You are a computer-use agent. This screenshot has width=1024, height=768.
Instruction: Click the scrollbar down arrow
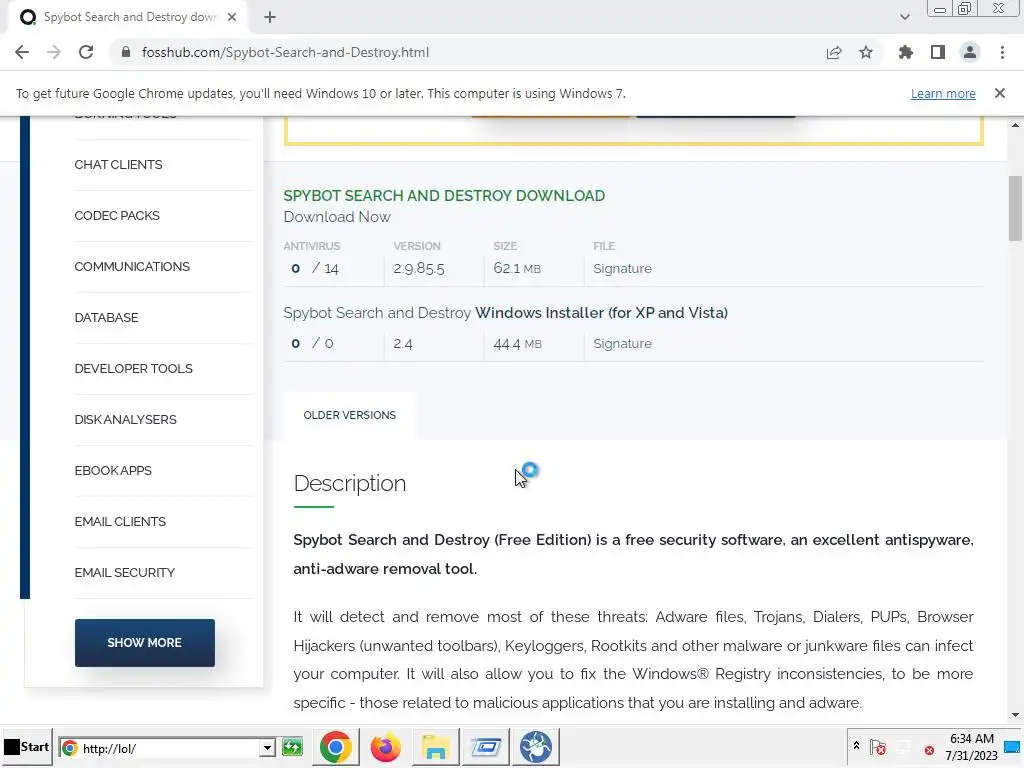pyautogui.click(x=1015, y=715)
